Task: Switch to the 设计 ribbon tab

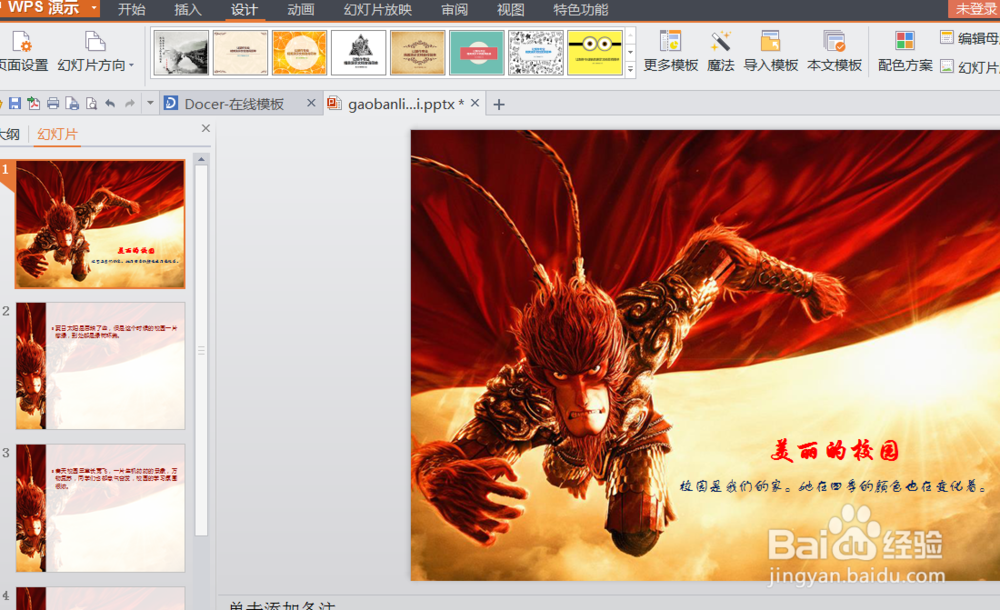Action: (x=244, y=10)
